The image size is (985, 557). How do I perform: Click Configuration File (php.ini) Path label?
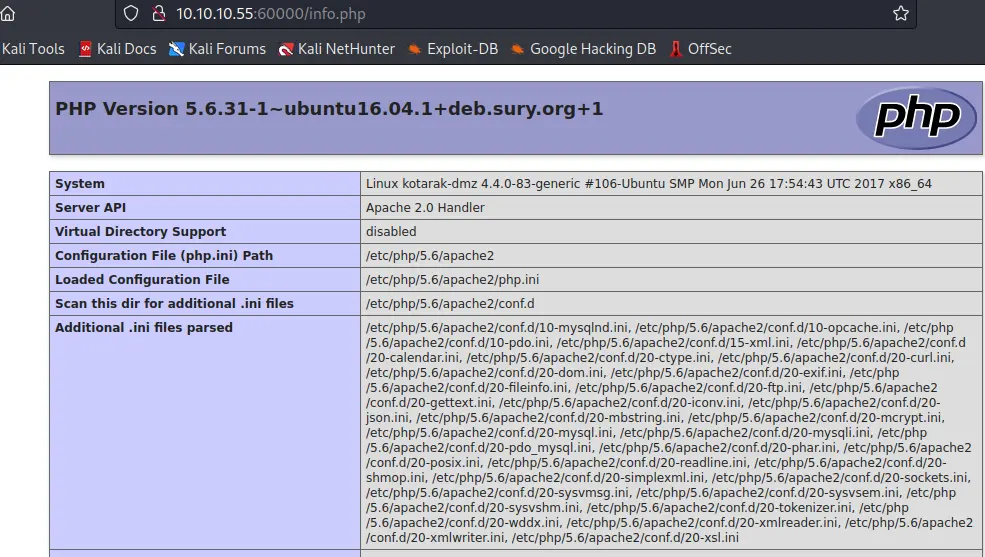[164, 256]
